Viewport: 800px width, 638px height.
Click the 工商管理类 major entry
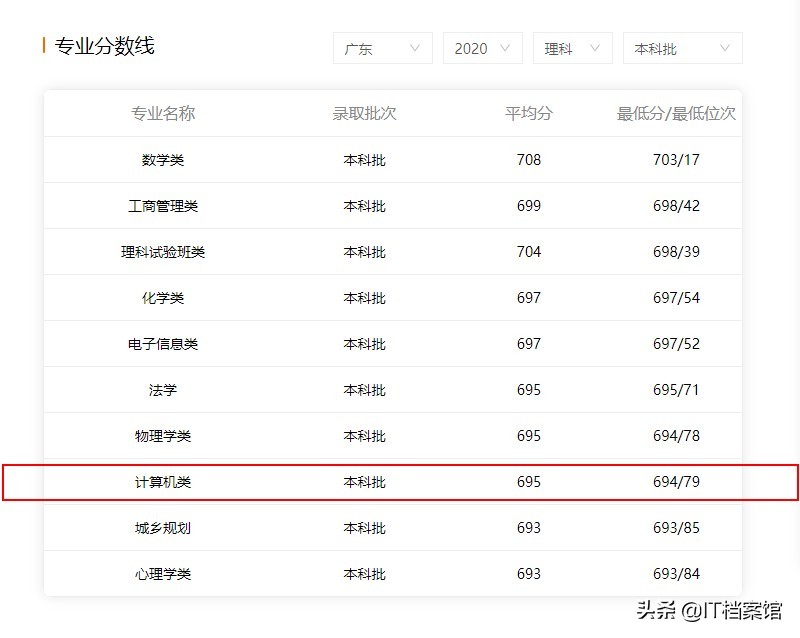coord(162,206)
